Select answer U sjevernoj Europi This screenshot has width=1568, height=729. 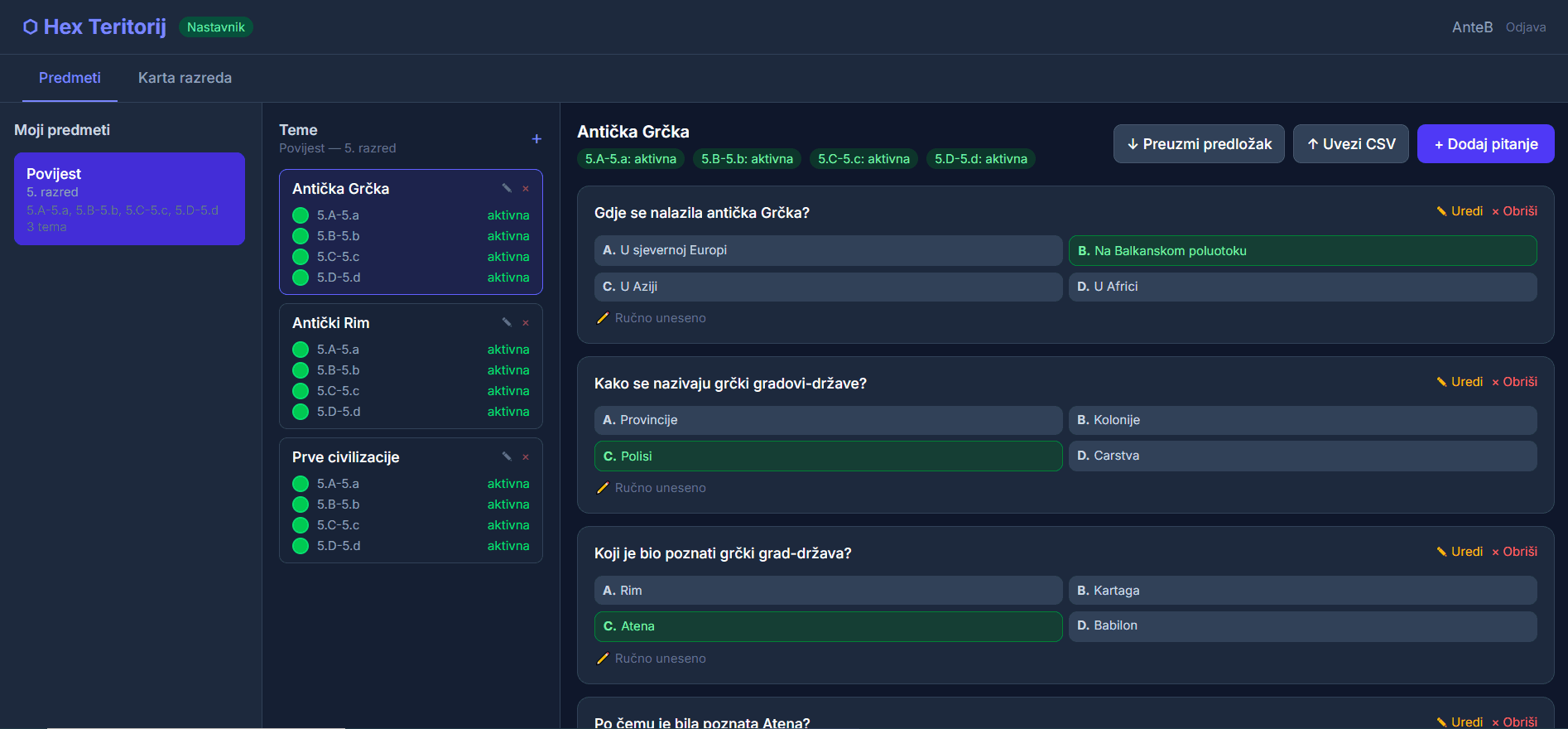[x=828, y=250]
